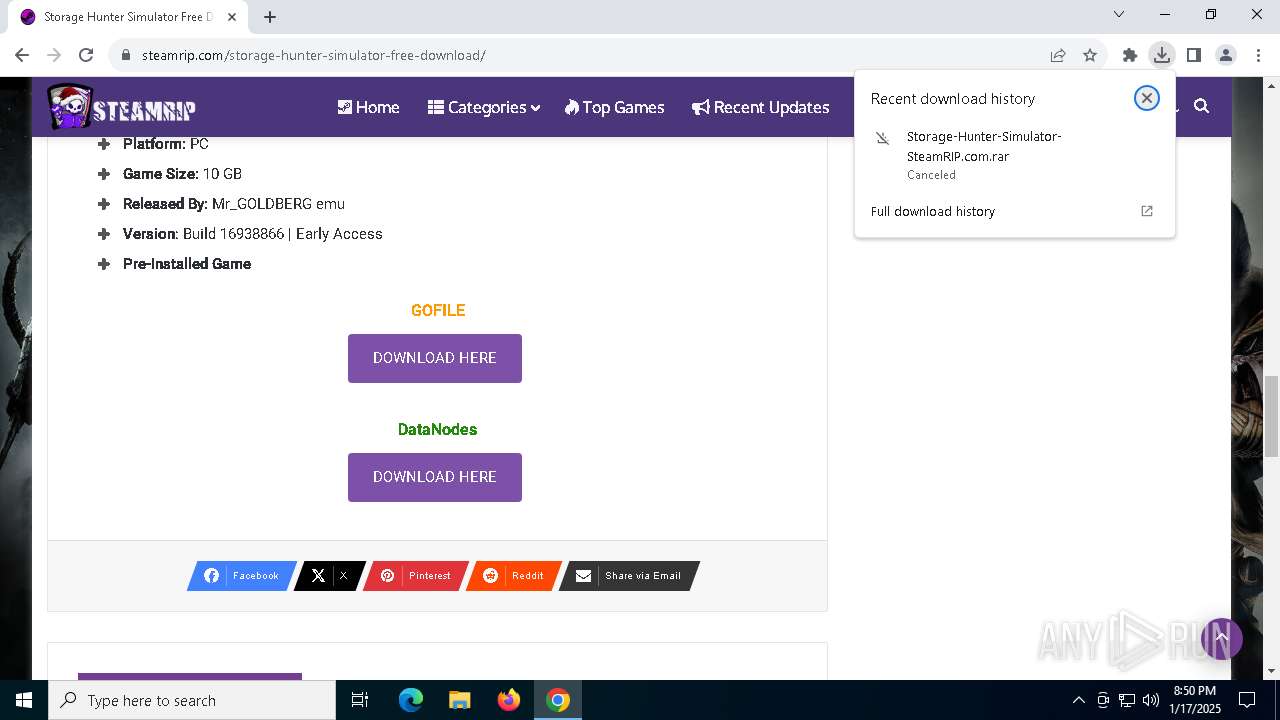Open Chrome three-dot menu
The image size is (1280, 720).
pyautogui.click(x=1258, y=55)
